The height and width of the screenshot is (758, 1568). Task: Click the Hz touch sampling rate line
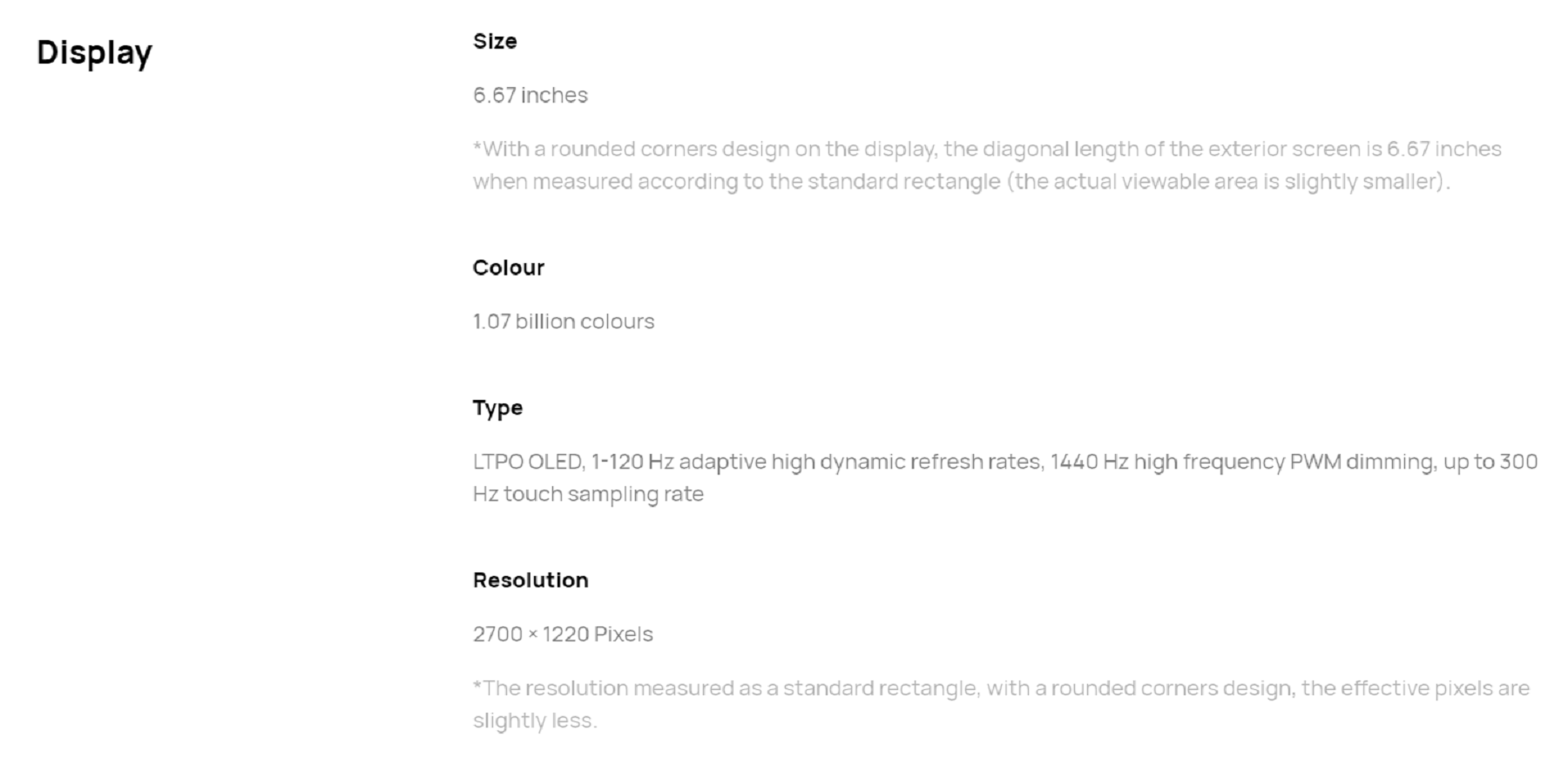(588, 494)
